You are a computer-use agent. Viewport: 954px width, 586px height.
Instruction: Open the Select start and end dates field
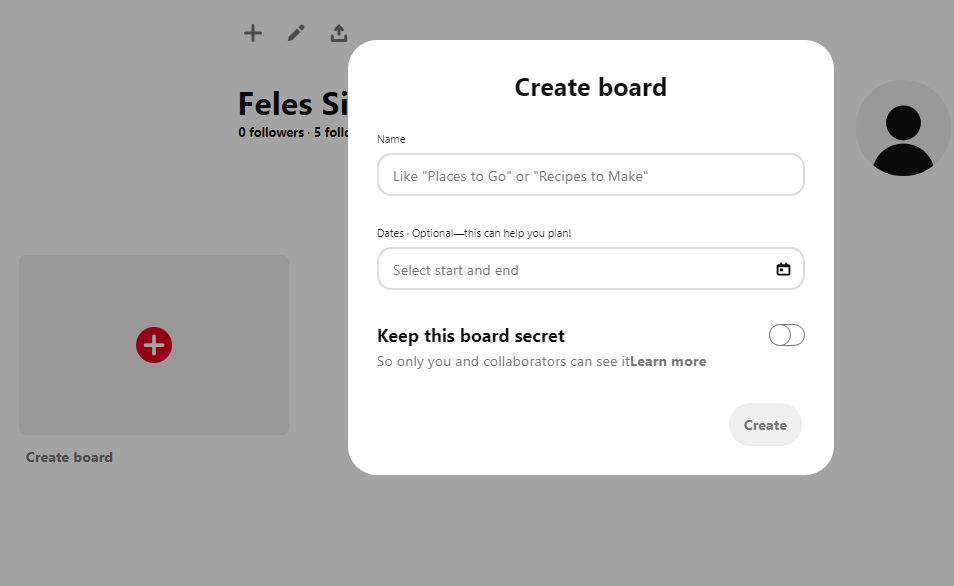[x=591, y=268]
